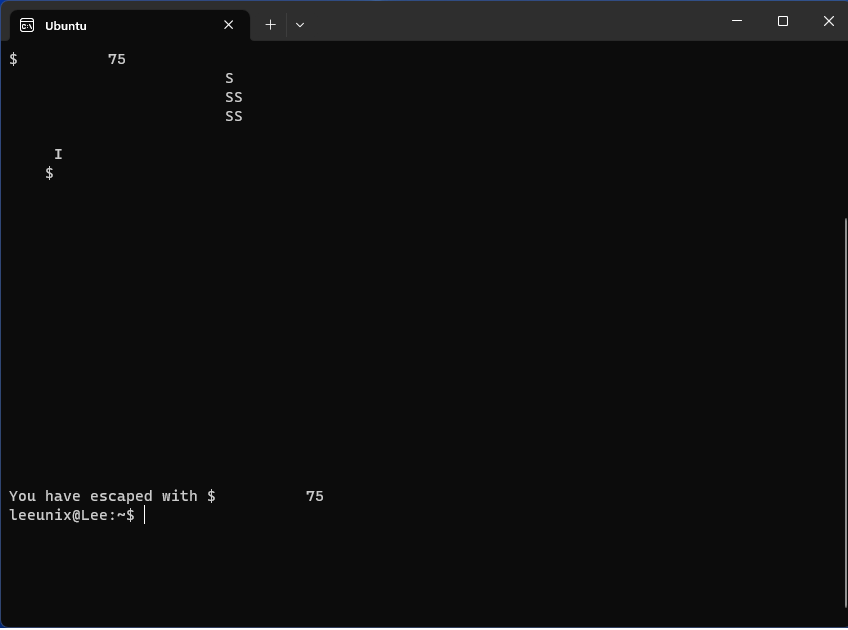This screenshot has width=848, height=630.
Task: Click the single "S" above the SS rows
Action: coord(229,78)
